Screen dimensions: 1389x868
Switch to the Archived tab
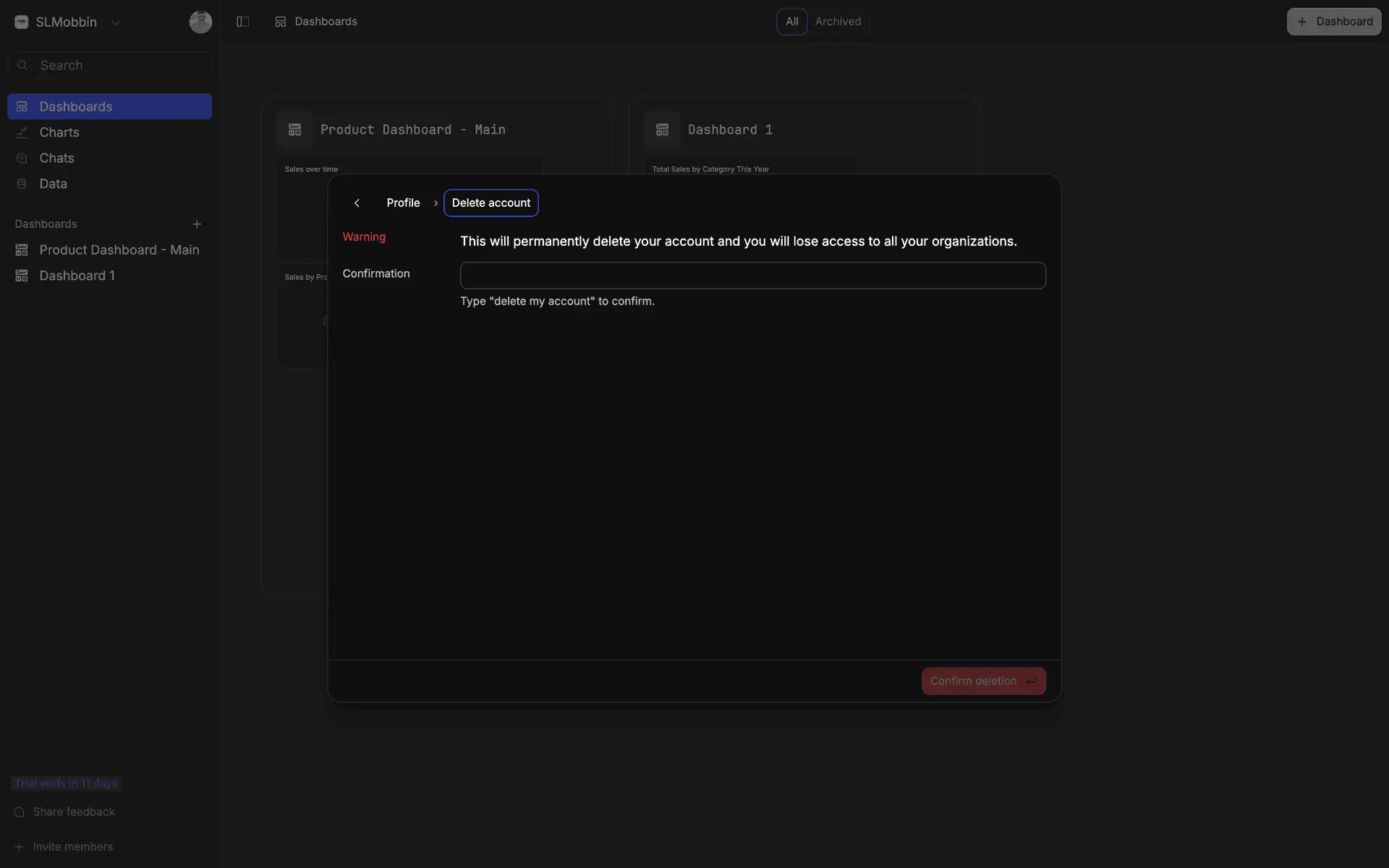coord(838,22)
